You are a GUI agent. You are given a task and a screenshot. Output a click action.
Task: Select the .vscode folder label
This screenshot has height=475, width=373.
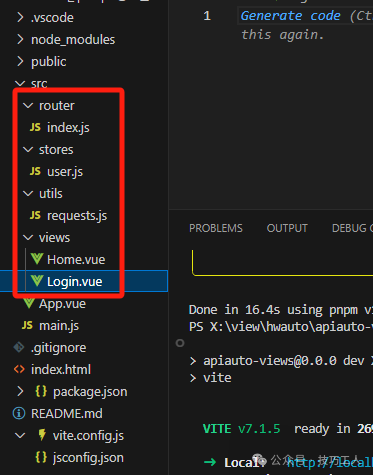point(52,17)
